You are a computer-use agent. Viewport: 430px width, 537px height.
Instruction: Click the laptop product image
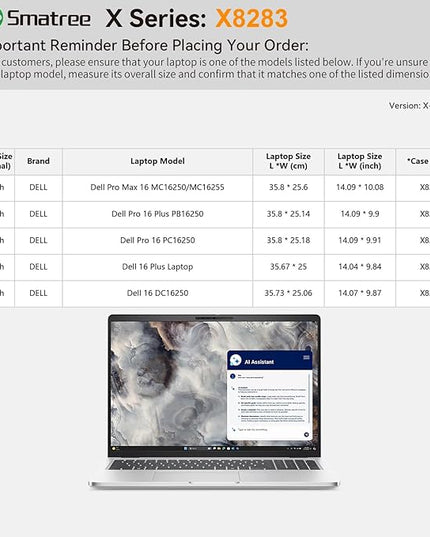click(214, 402)
